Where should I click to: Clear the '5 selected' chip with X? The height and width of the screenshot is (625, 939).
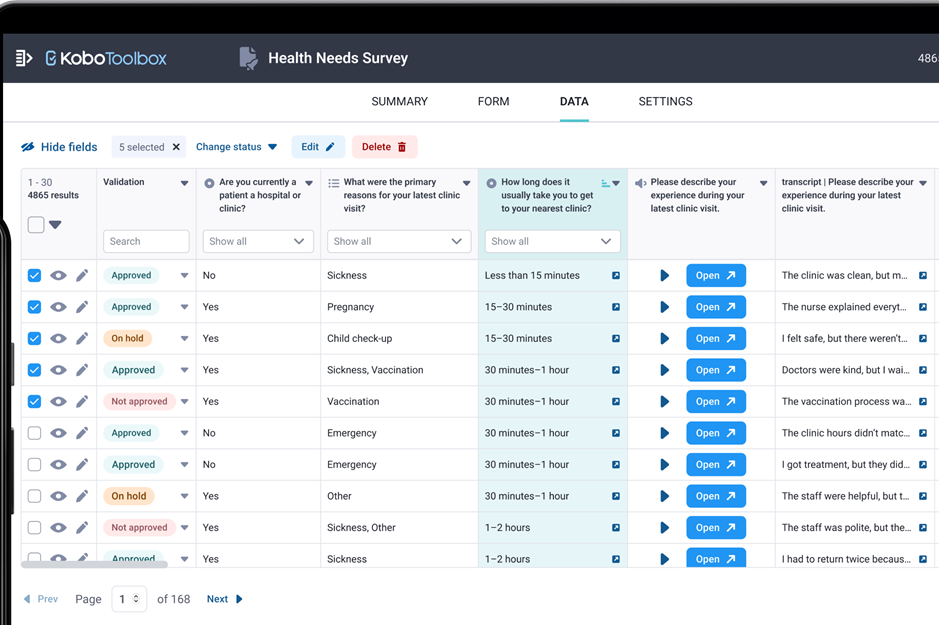[176, 147]
